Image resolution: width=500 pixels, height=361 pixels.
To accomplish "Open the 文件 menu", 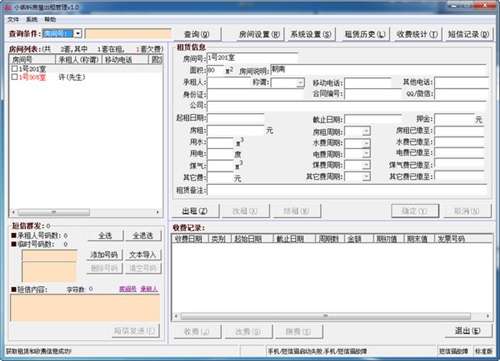I will [13, 19].
